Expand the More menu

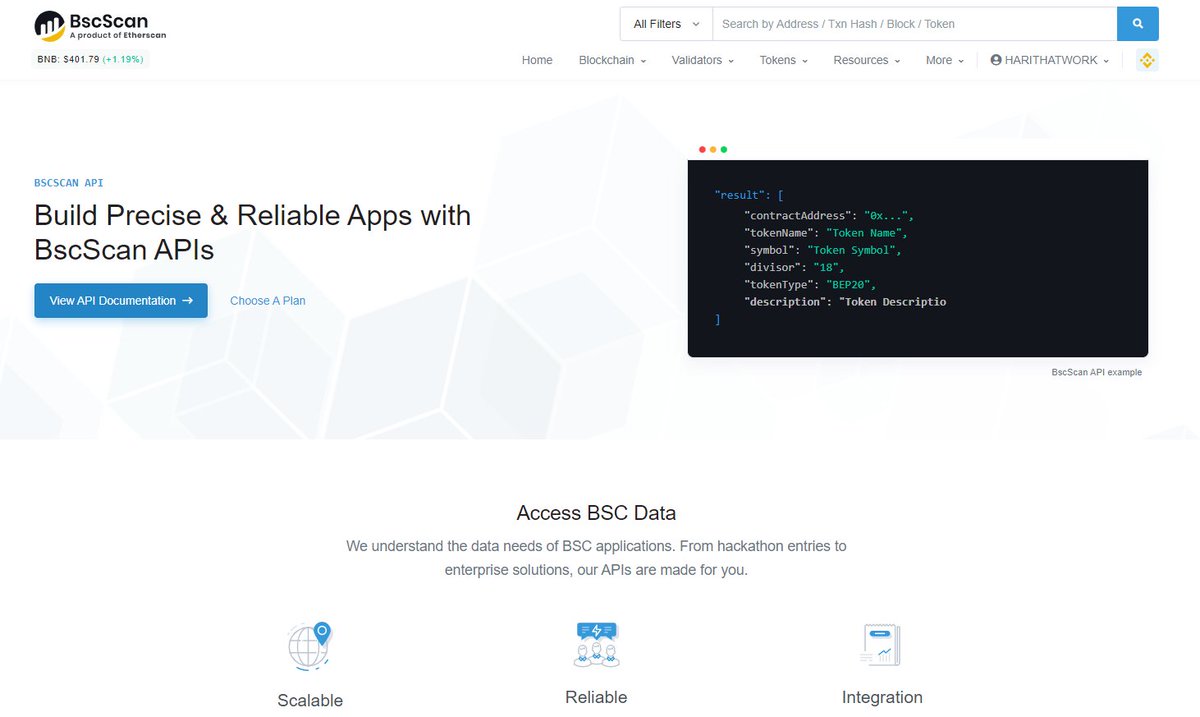pyautogui.click(x=944, y=60)
